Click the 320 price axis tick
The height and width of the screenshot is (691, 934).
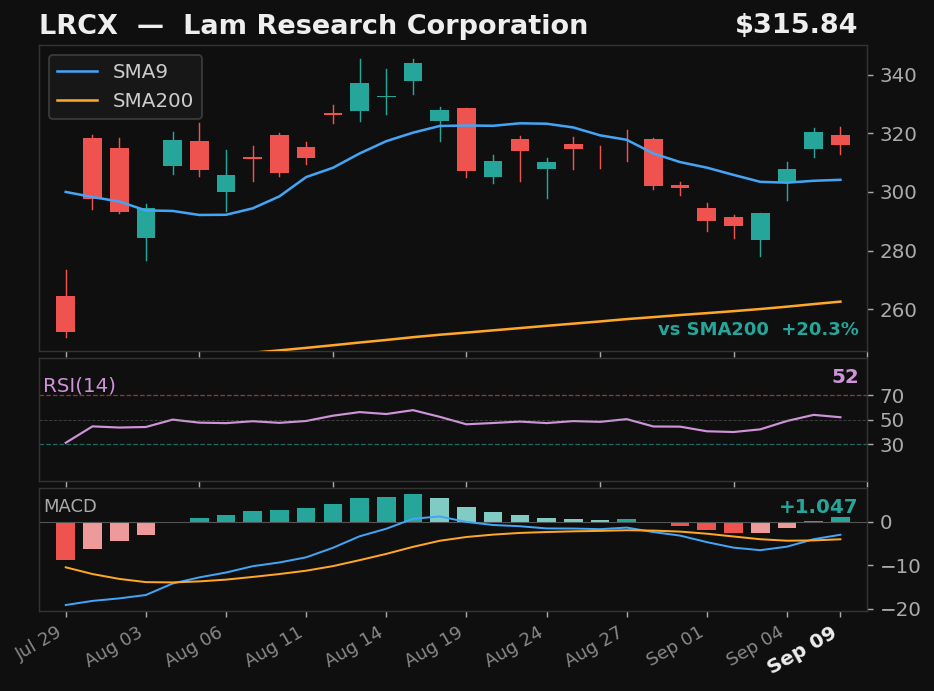pyautogui.click(x=898, y=134)
